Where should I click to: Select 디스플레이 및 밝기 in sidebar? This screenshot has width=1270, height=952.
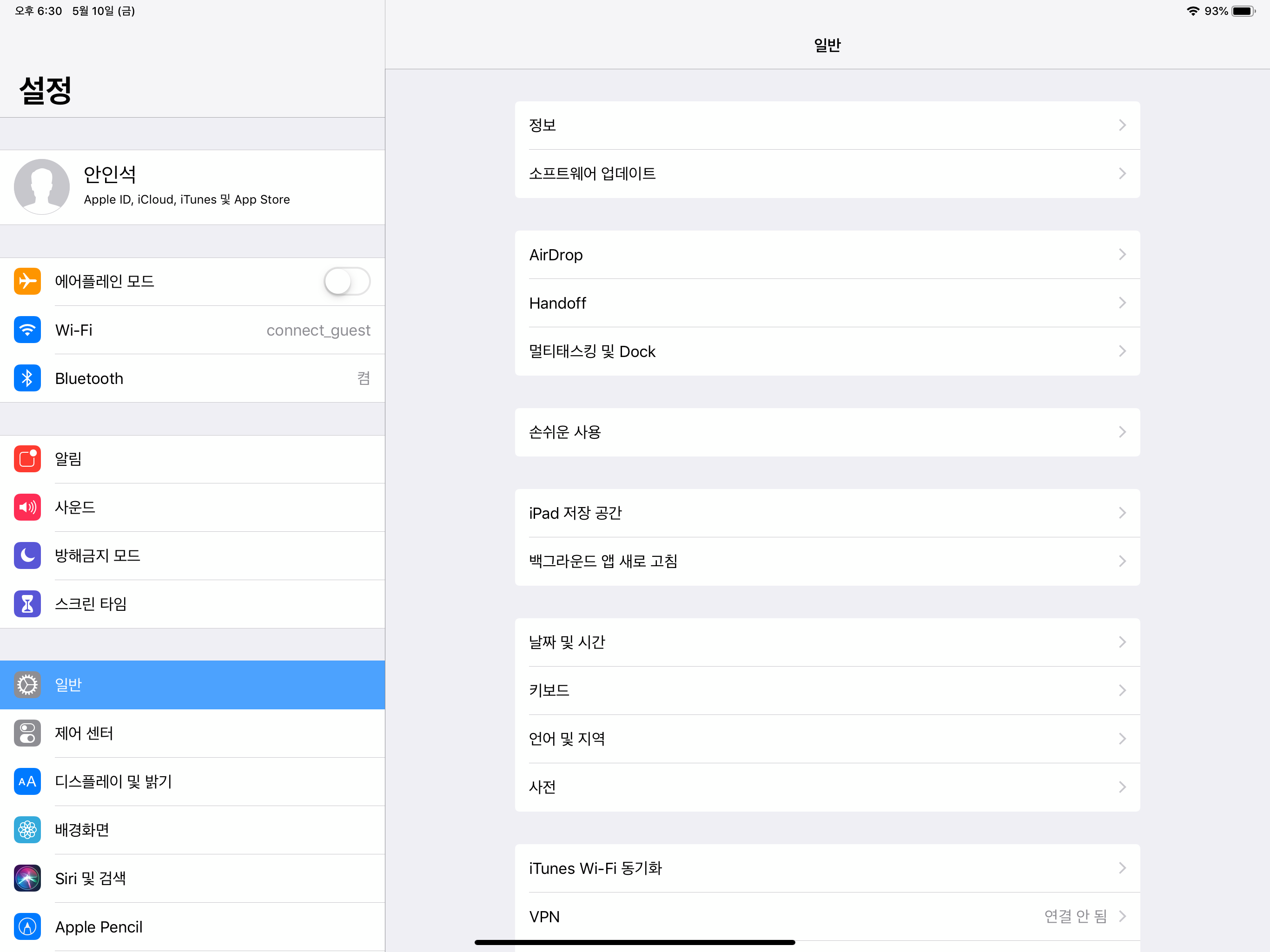pyautogui.click(x=113, y=781)
